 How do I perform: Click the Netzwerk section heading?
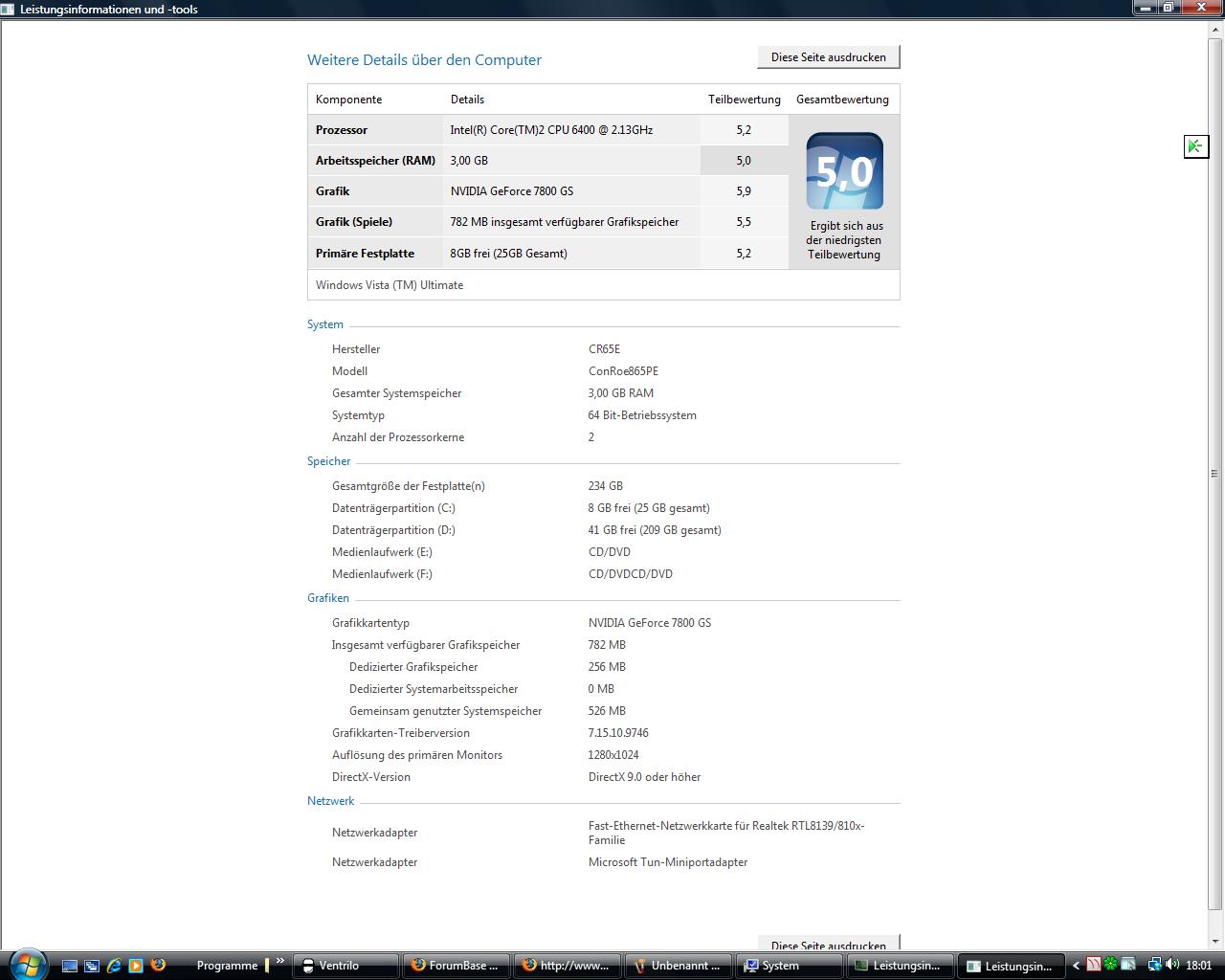click(331, 801)
